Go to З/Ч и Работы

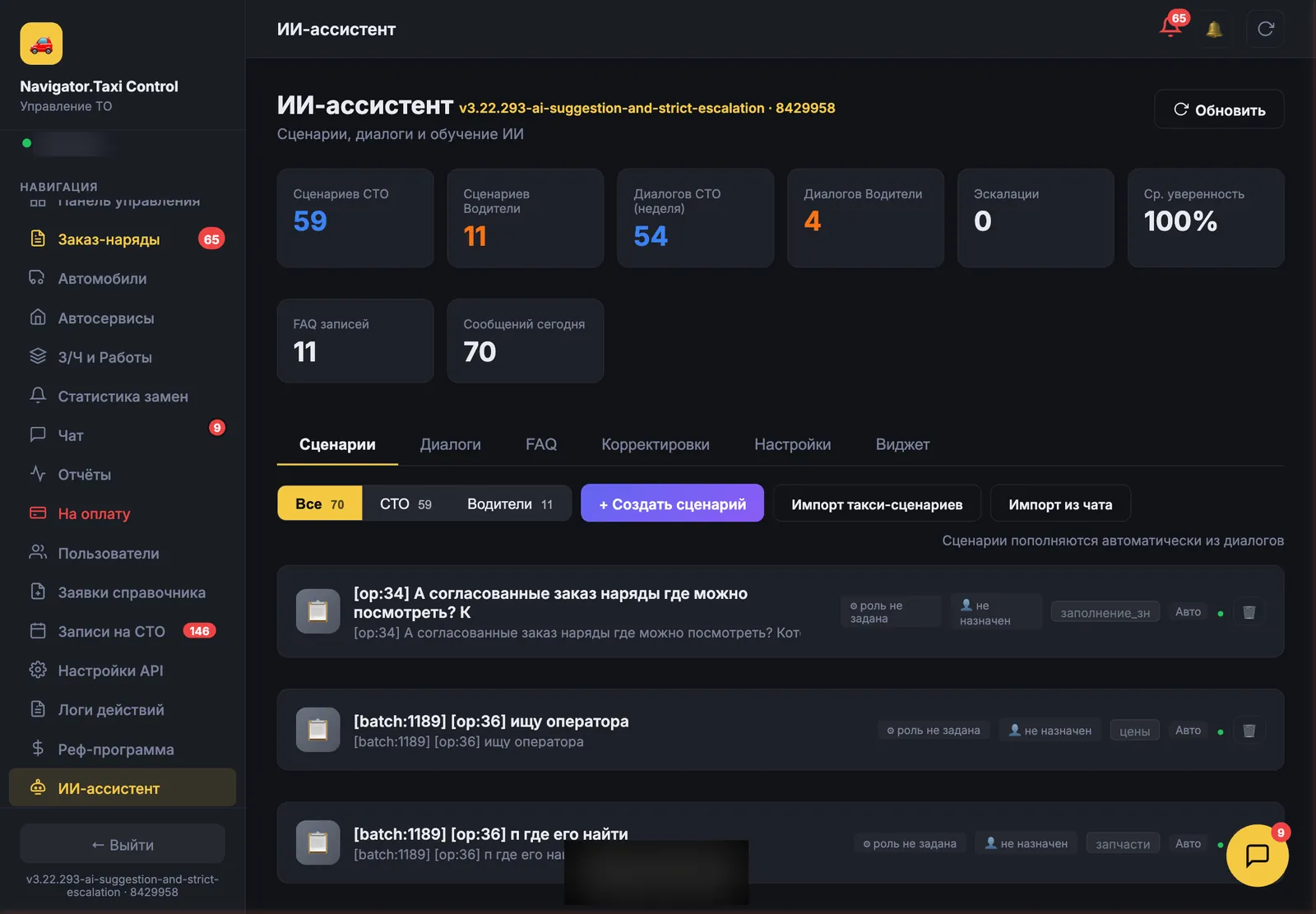[122, 357]
